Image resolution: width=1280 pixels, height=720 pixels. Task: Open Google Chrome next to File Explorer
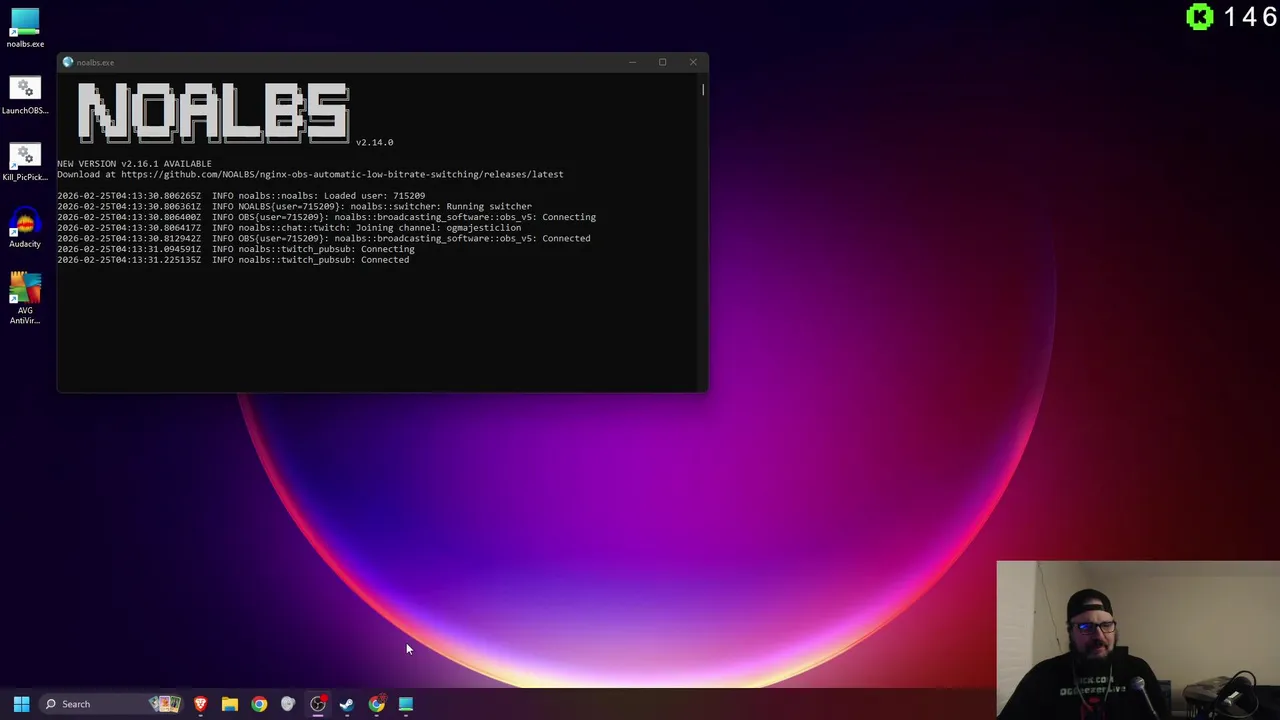(259, 704)
